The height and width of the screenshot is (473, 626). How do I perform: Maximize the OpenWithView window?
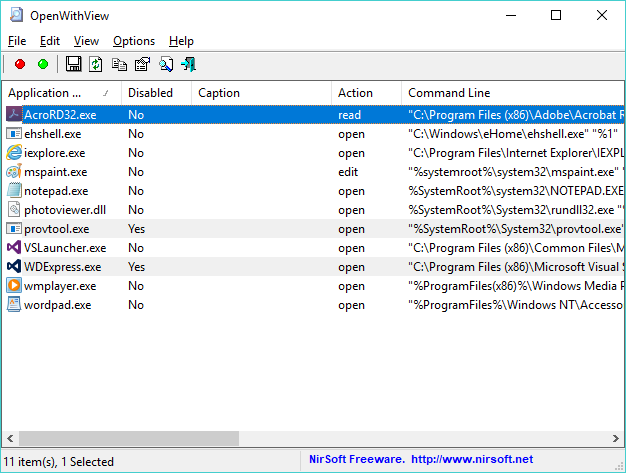click(556, 15)
